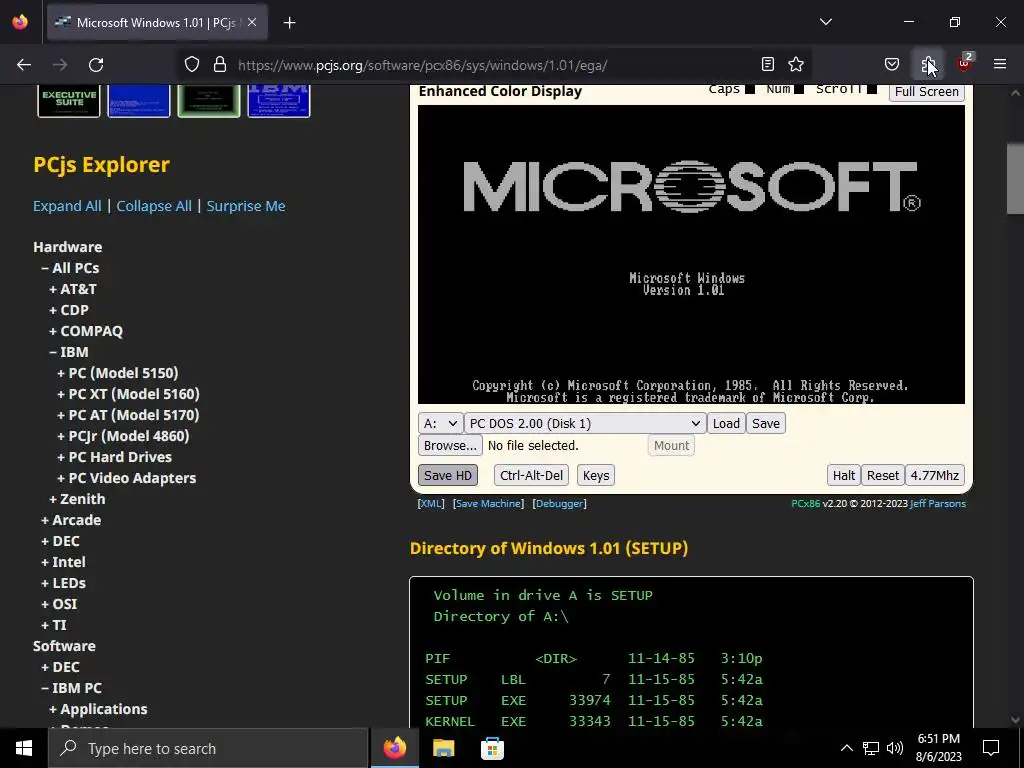Open the list all tabs chevron

click(826, 22)
